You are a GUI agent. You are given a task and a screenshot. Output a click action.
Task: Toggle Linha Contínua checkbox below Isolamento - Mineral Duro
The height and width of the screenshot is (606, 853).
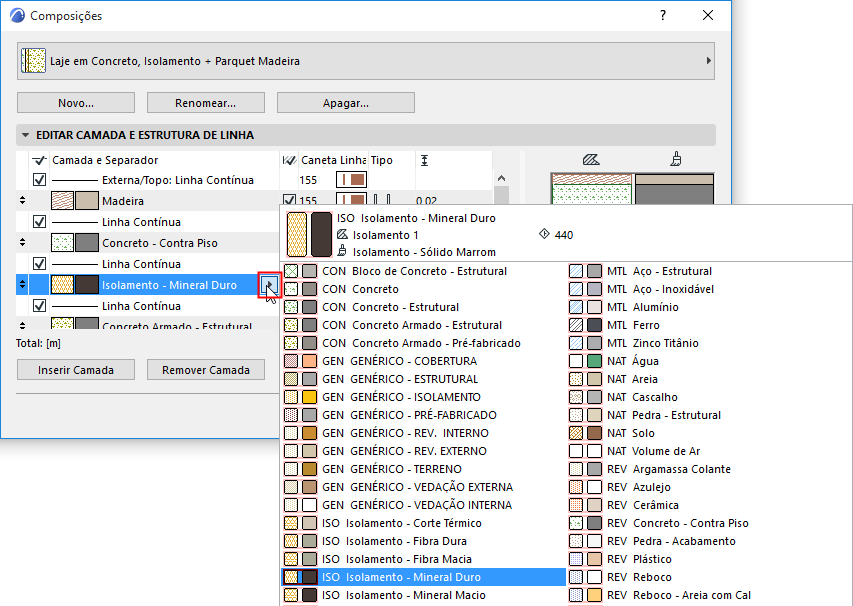pos(39,305)
